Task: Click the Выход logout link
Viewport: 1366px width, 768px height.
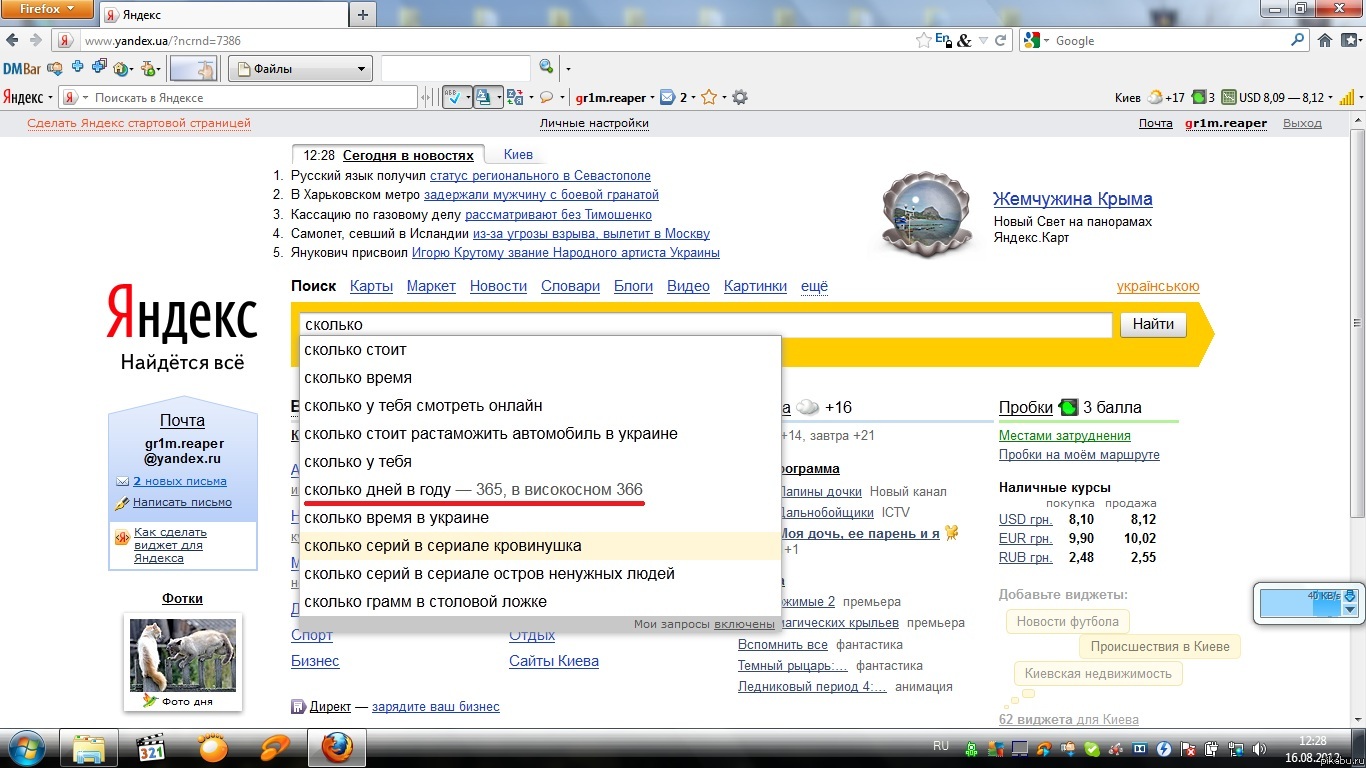Action: click(1302, 123)
